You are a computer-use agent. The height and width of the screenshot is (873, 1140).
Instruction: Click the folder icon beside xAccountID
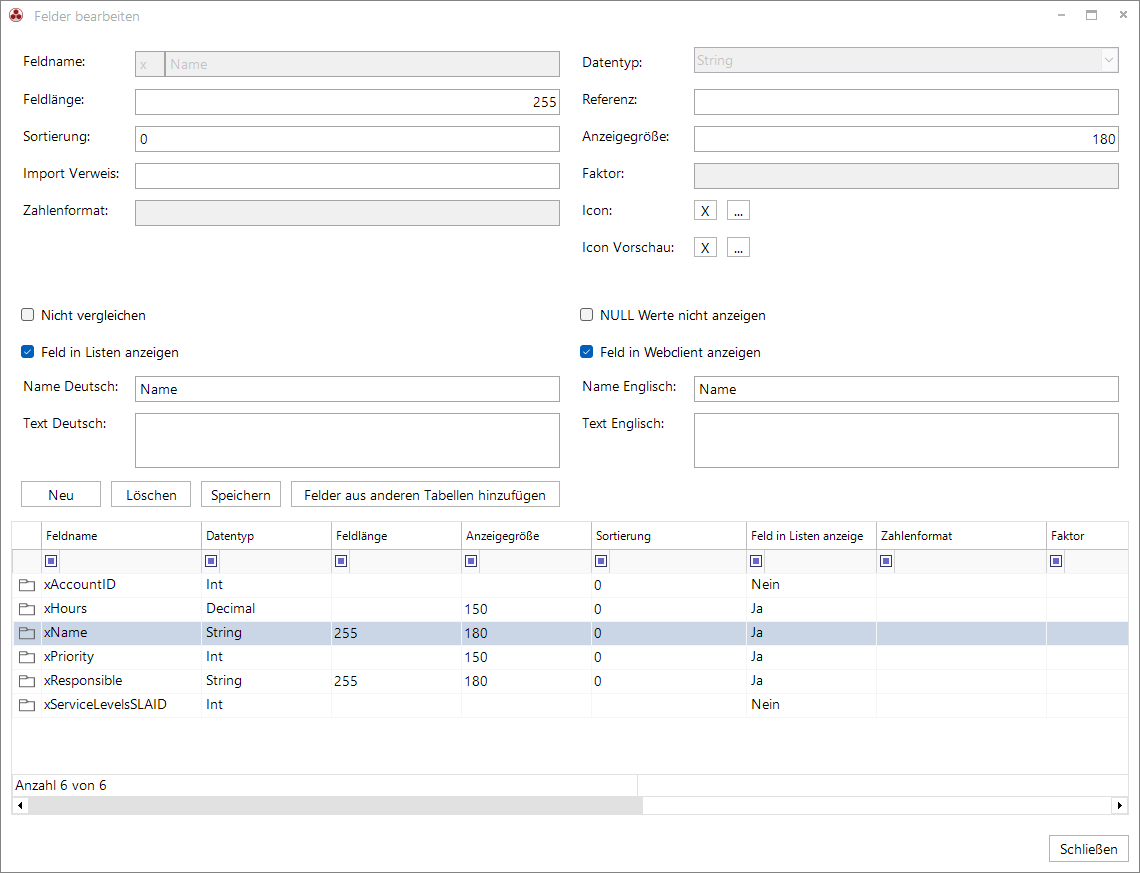coord(27,585)
